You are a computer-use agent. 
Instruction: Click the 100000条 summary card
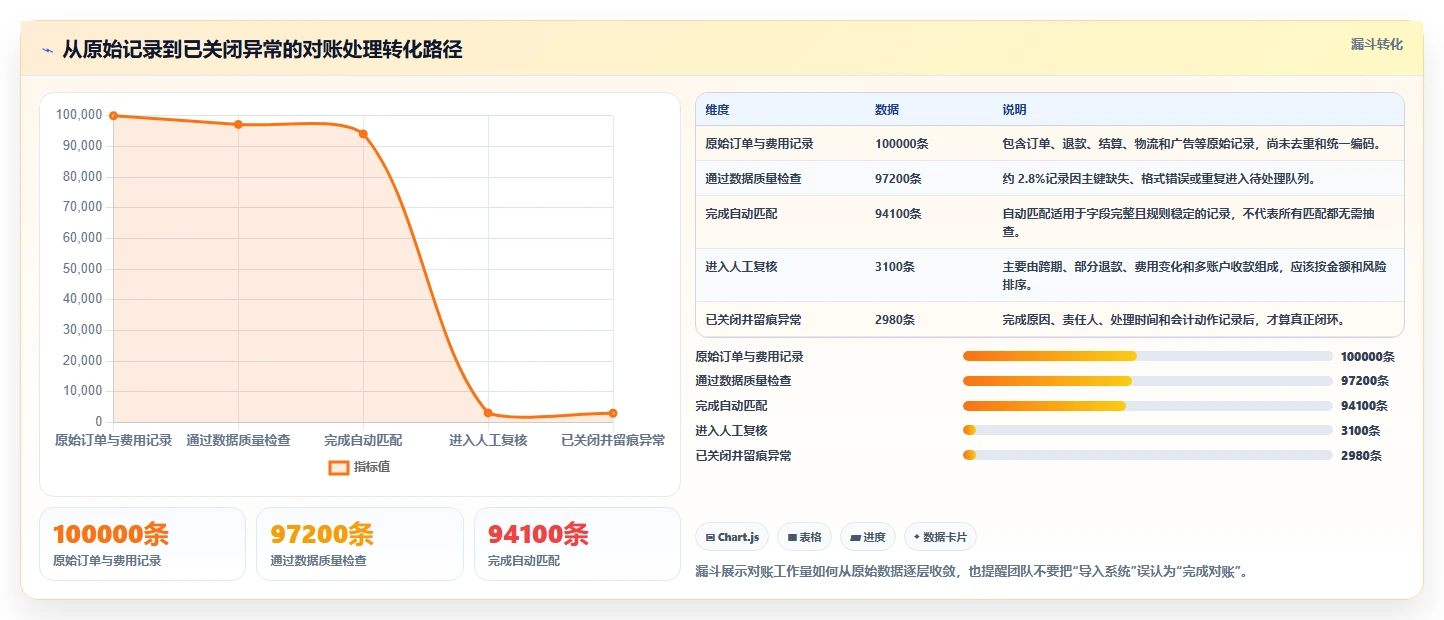[142, 544]
